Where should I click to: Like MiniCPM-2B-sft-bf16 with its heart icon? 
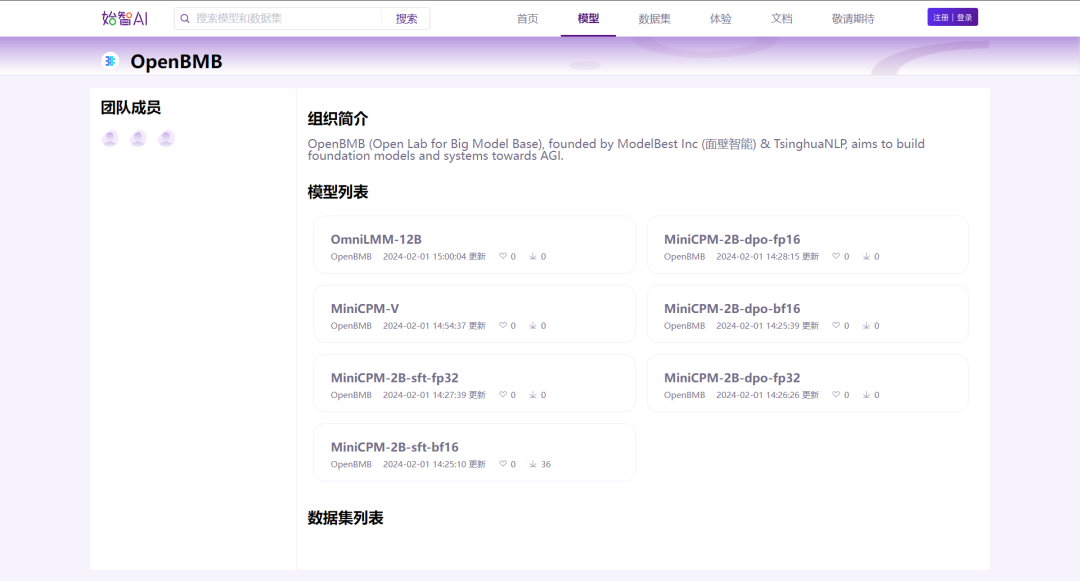503,464
